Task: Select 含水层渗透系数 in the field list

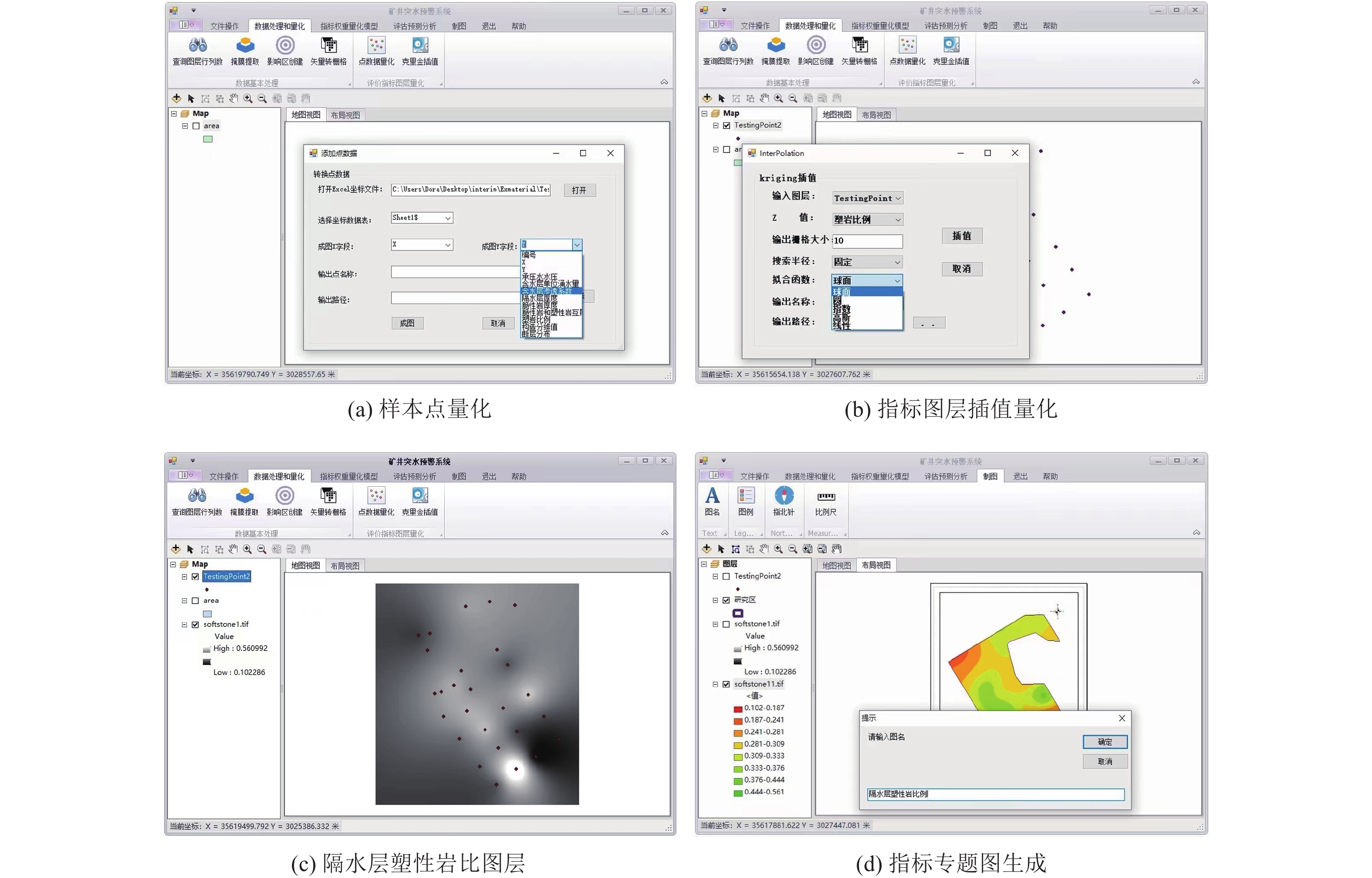Action: (x=547, y=291)
